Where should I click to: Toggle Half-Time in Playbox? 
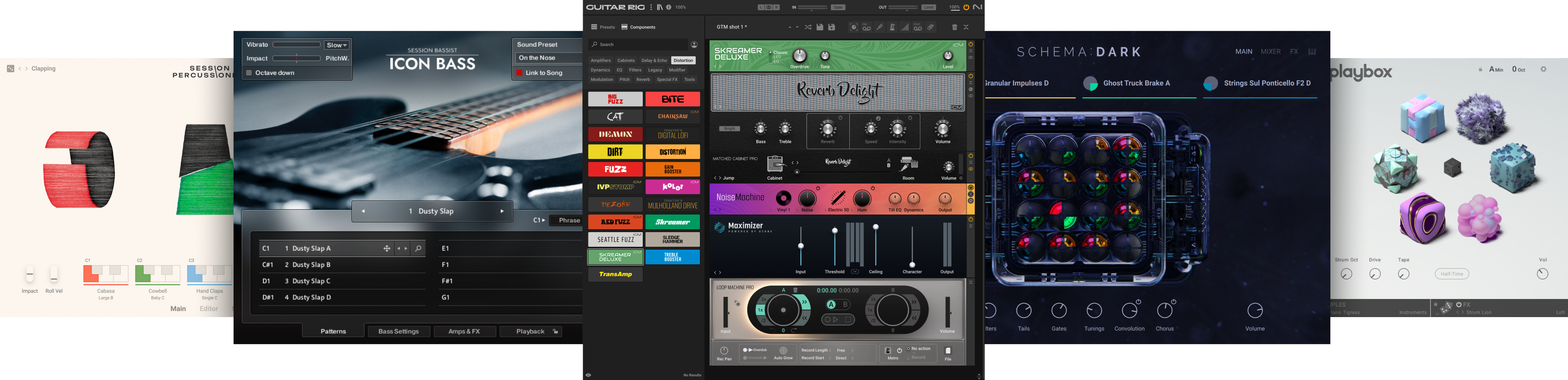coord(1452,274)
